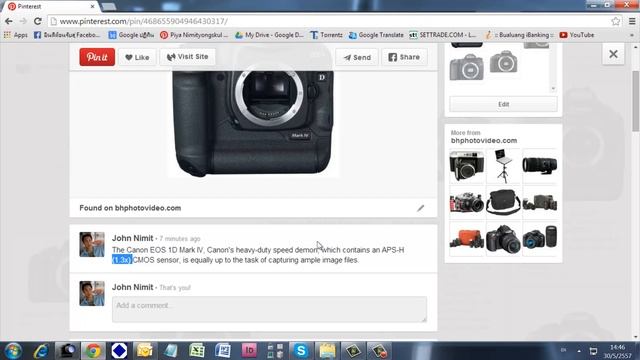
Task: Bookmark the page with the star icon
Action: (x=616, y=21)
